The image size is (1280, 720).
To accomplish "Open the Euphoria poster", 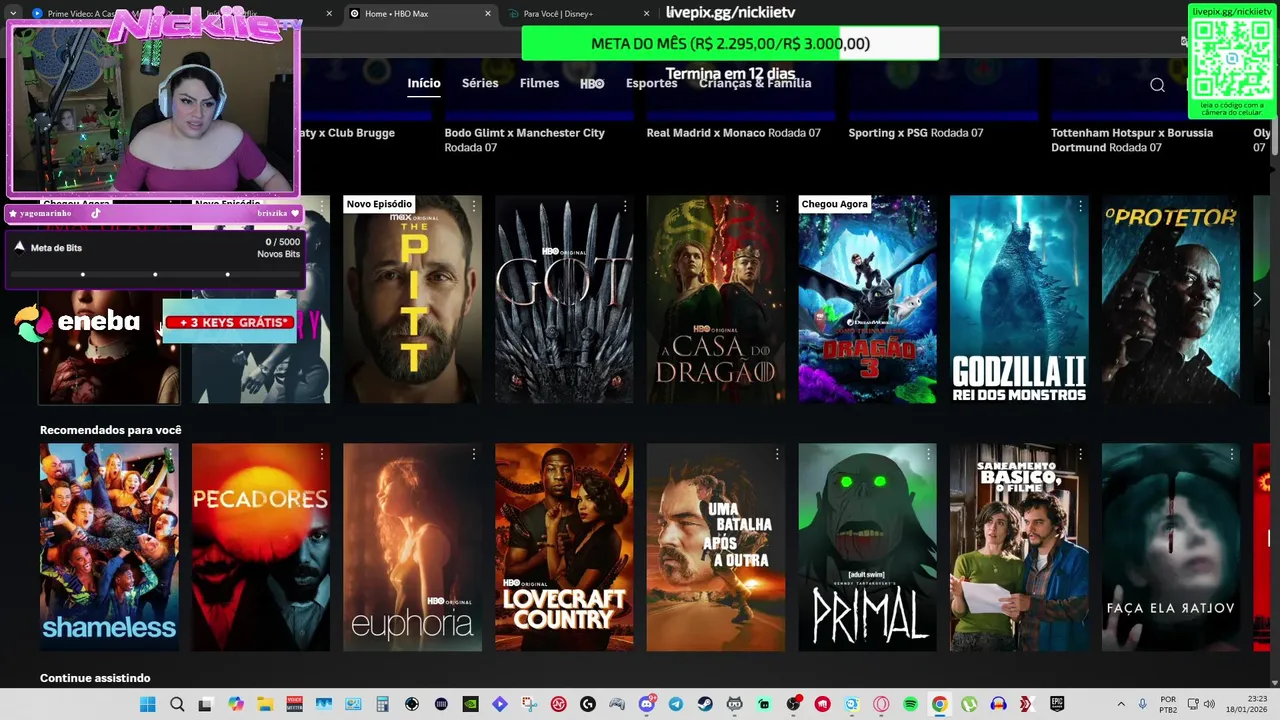I will [412, 547].
